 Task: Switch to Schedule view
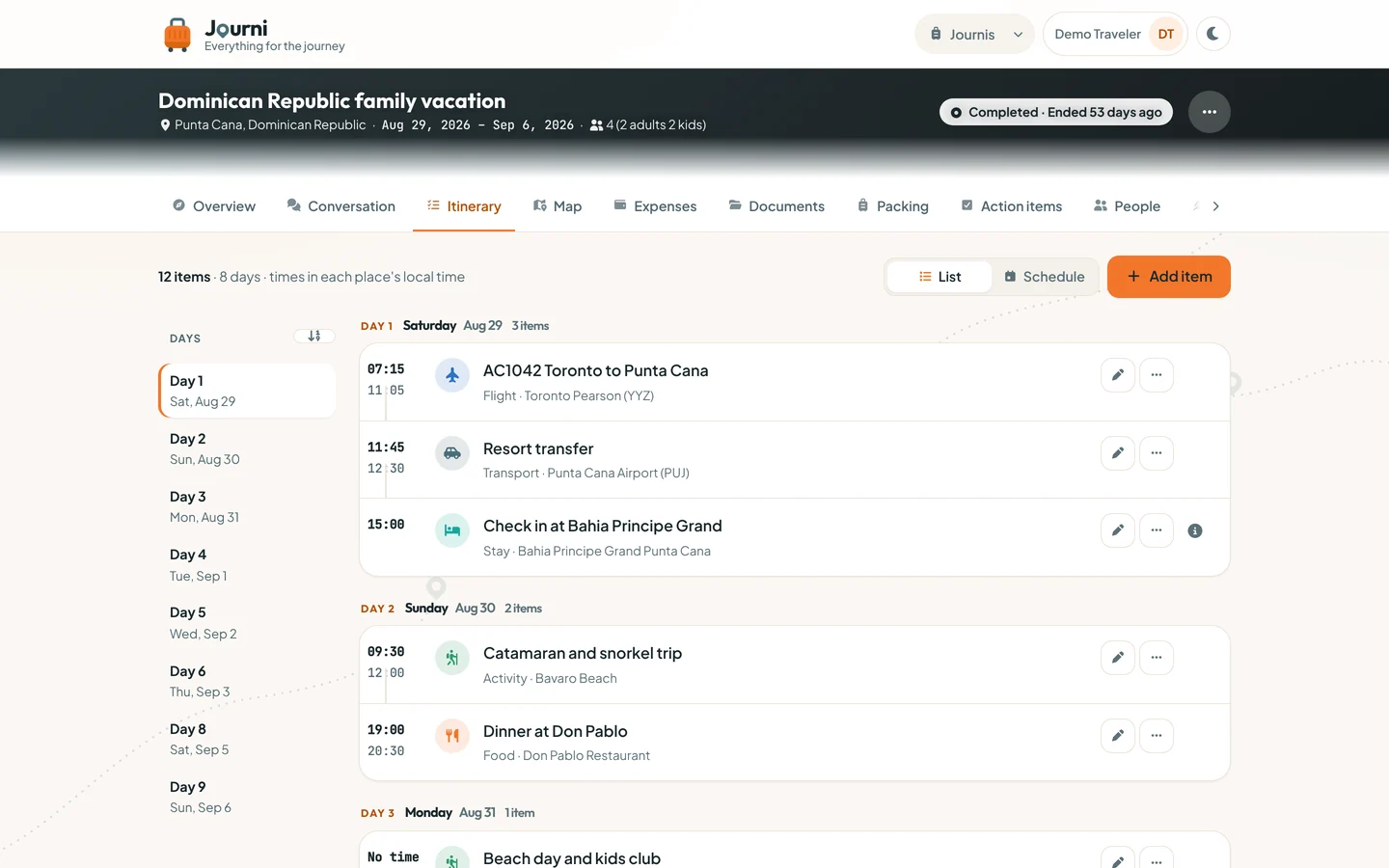1045,277
